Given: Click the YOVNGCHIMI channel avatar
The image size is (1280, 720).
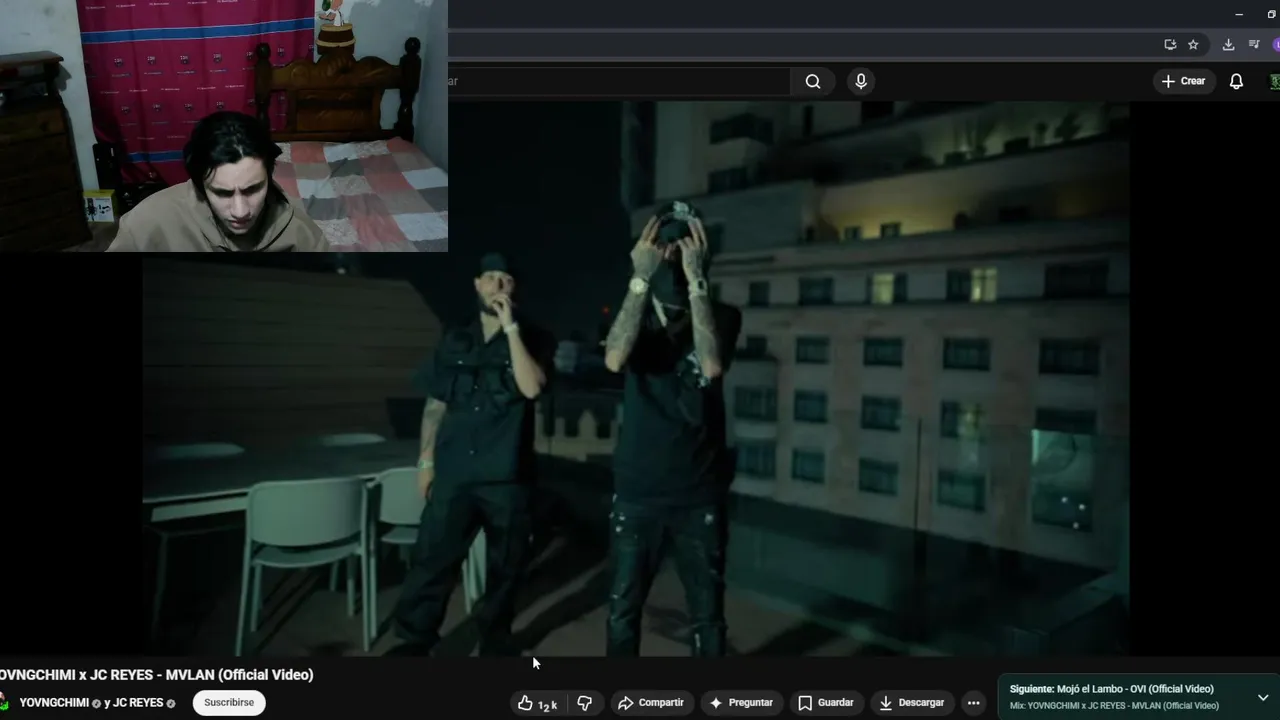Looking at the screenshot, I should point(4,703).
